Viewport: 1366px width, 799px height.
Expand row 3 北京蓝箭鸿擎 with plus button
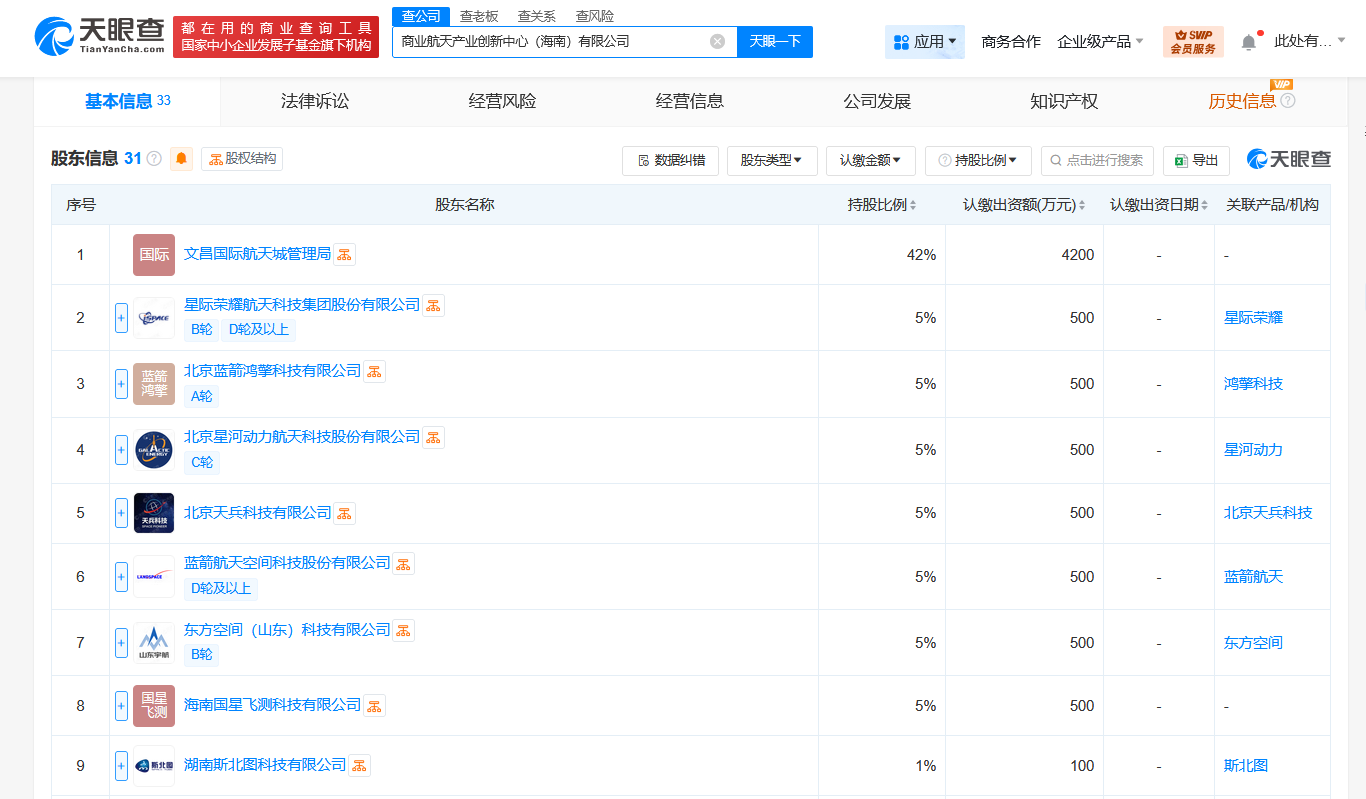pyautogui.click(x=121, y=384)
